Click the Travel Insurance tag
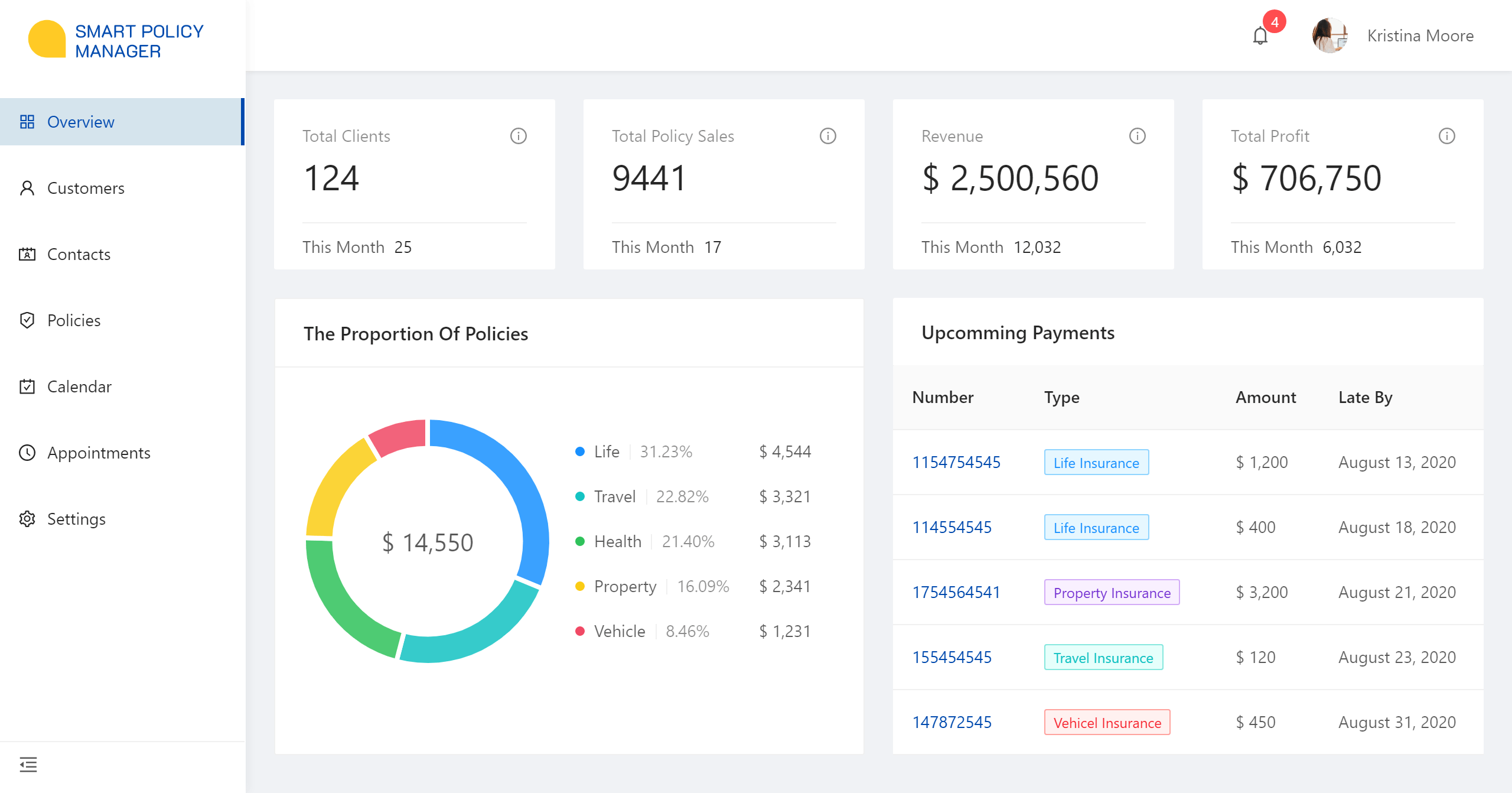Image resolution: width=1512 pixels, height=793 pixels. [x=1103, y=657]
